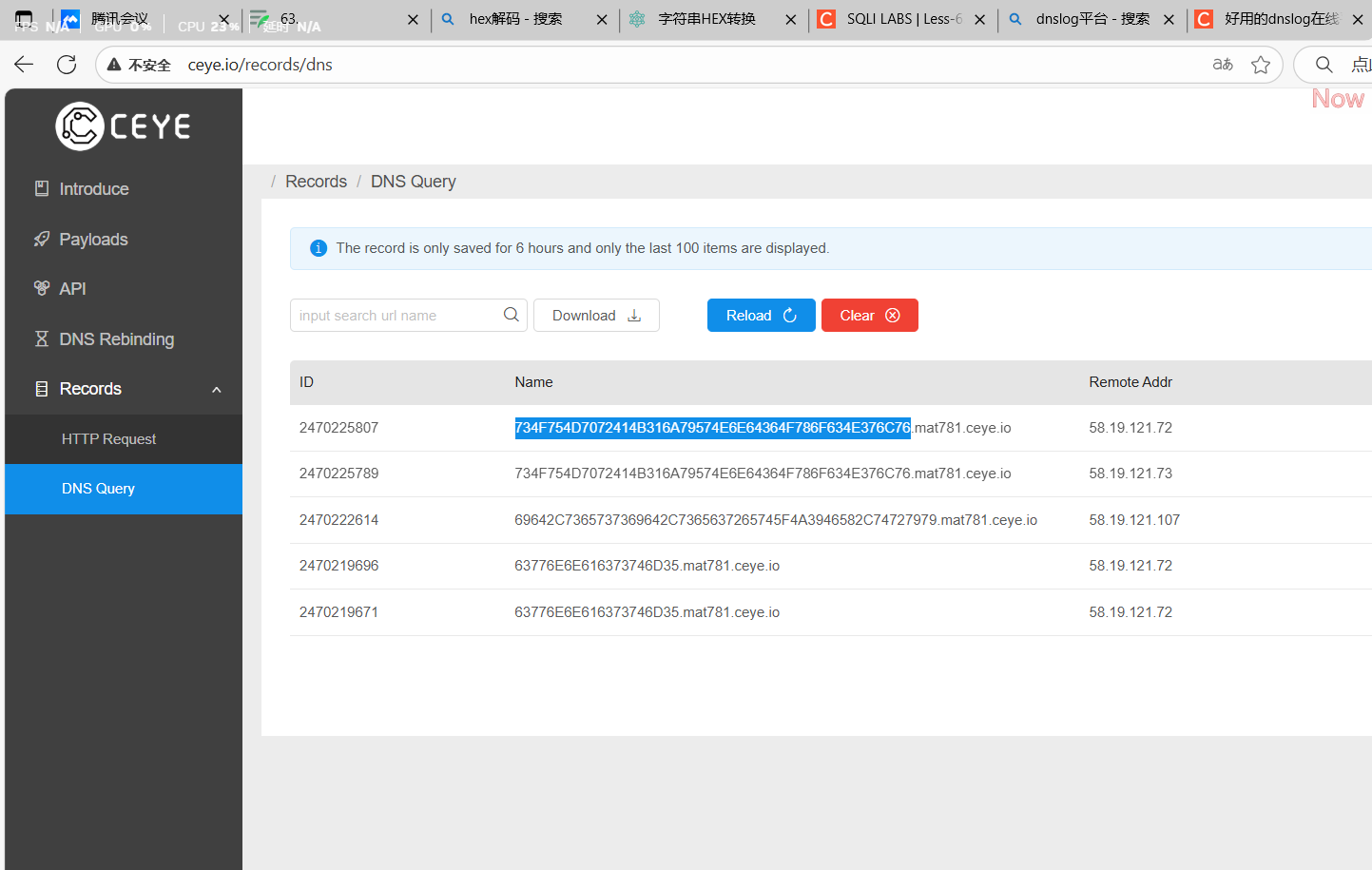This screenshot has height=870, width=1372.
Task: Switch to 腾讯会议 tab
Action: tap(120, 19)
